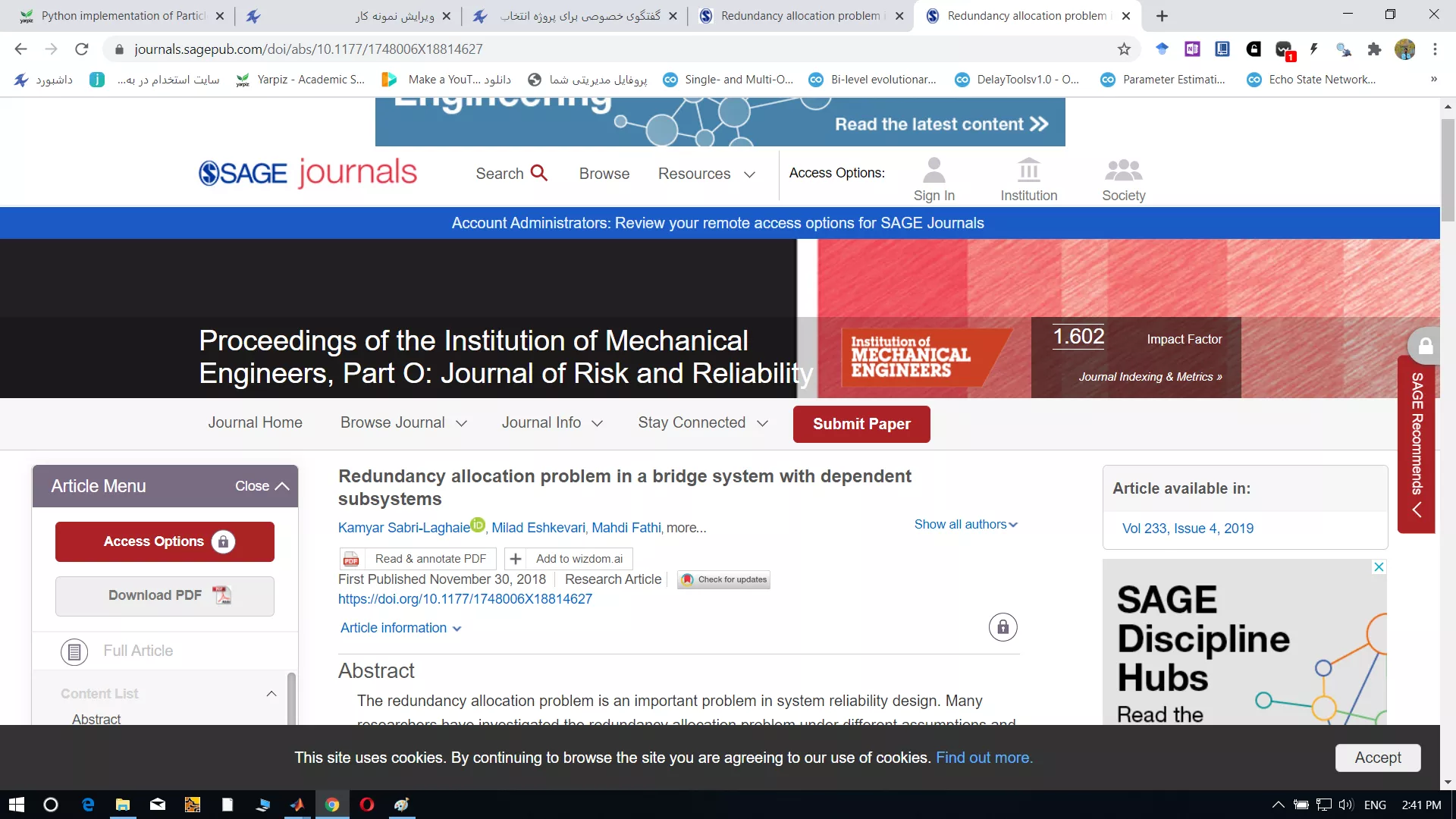
Task: Click the ENG language indicator
Action: (x=1375, y=805)
